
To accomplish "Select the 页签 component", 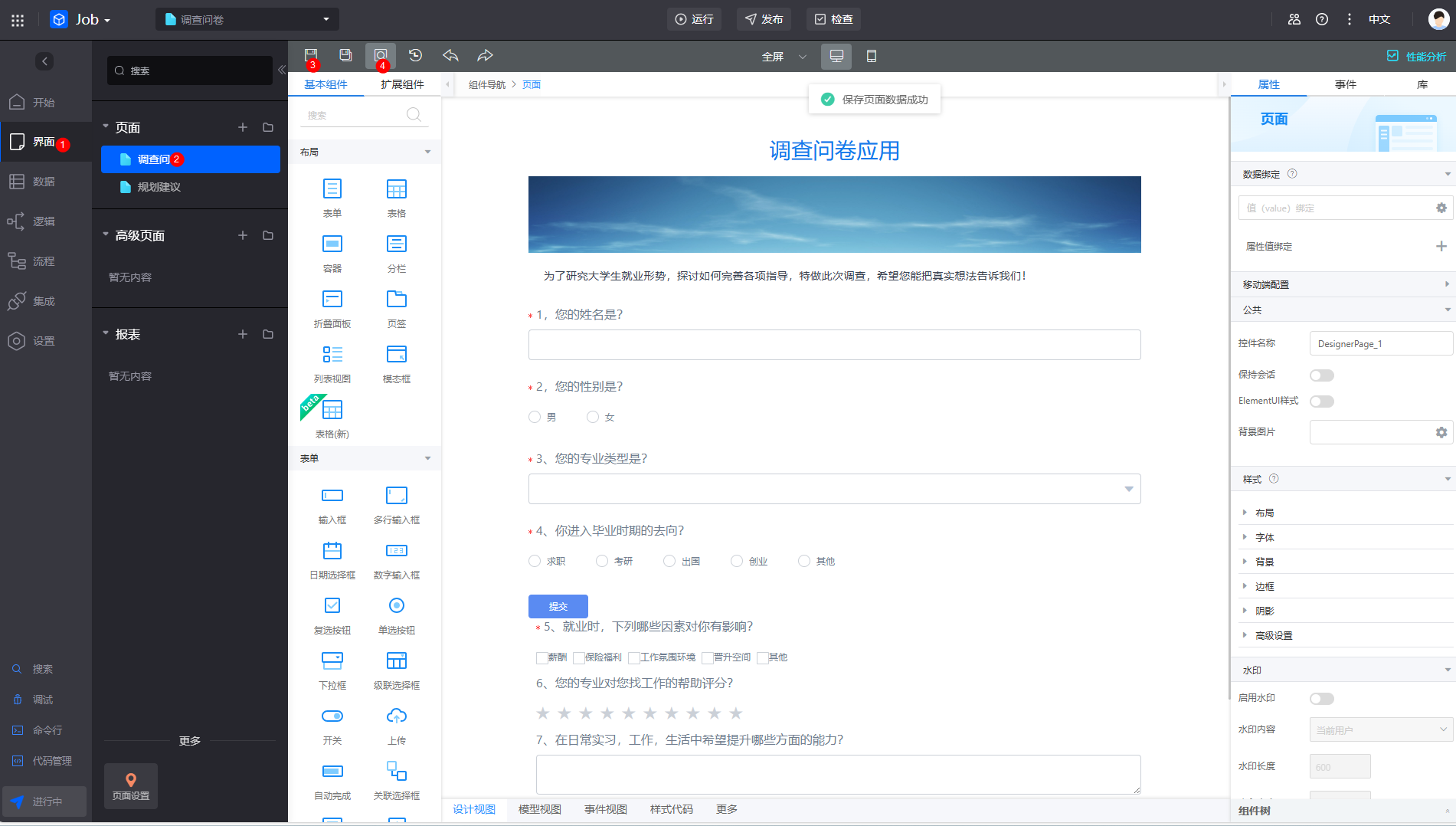I will coord(397,308).
